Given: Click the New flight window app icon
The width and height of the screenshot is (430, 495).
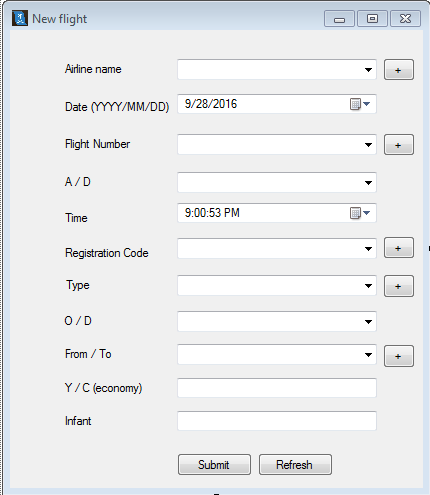Looking at the screenshot, I should coord(20,18).
